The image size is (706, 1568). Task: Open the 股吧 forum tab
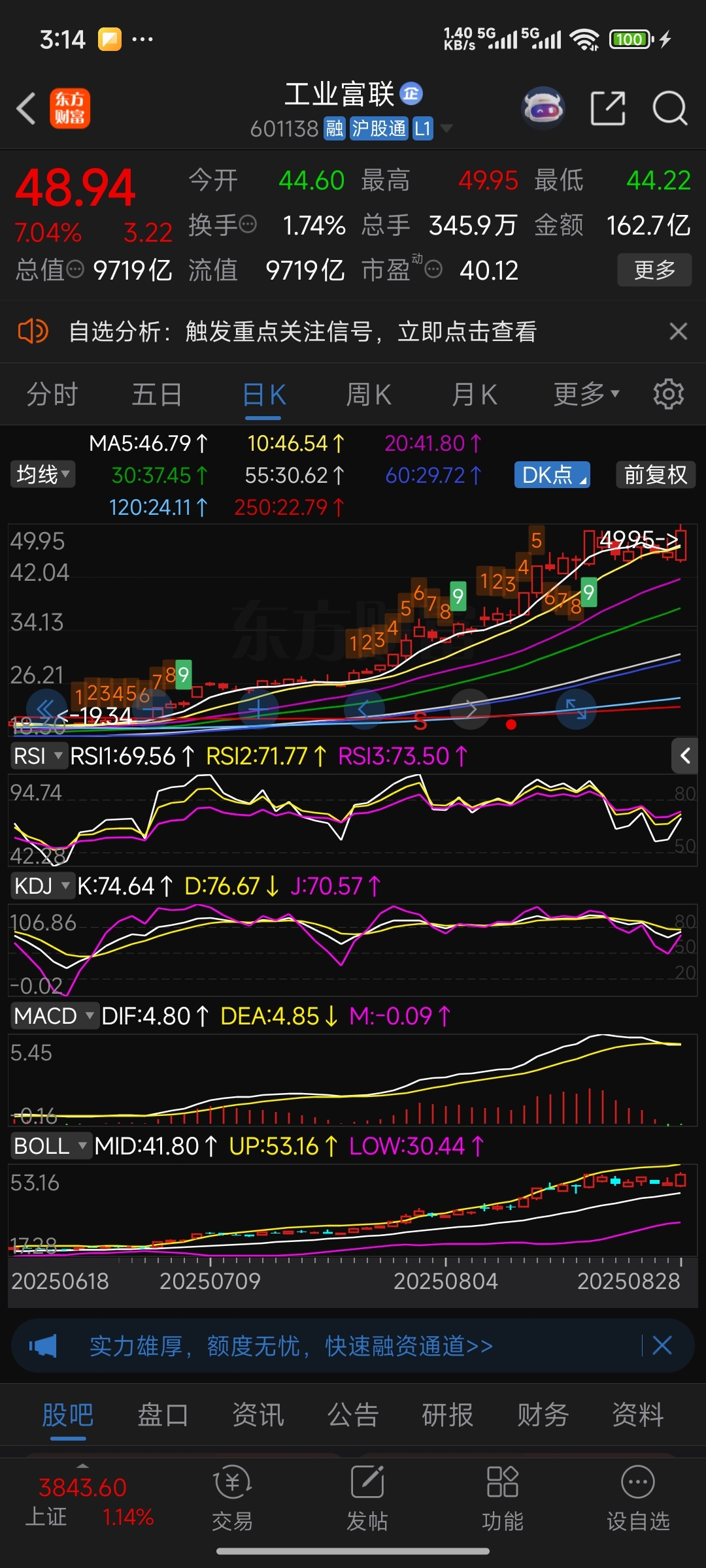click(x=68, y=1415)
